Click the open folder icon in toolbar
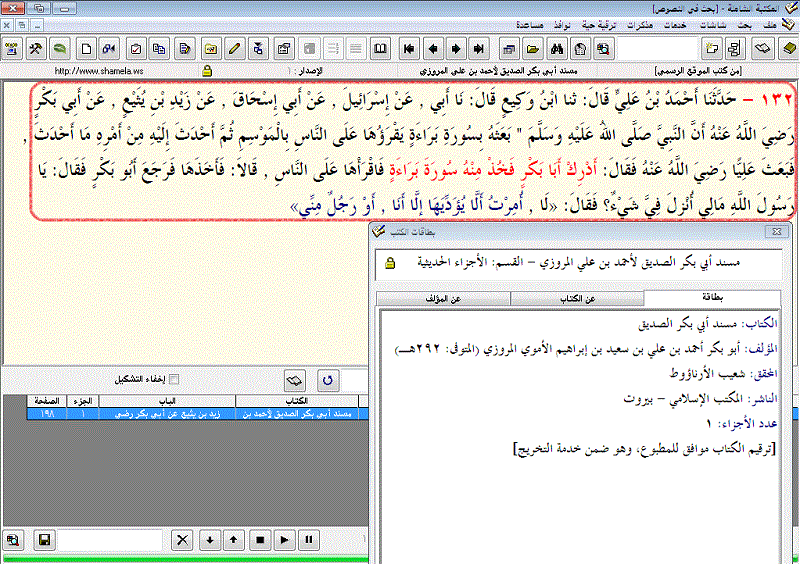The width and height of the screenshot is (800, 564). click(x=533, y=48)
